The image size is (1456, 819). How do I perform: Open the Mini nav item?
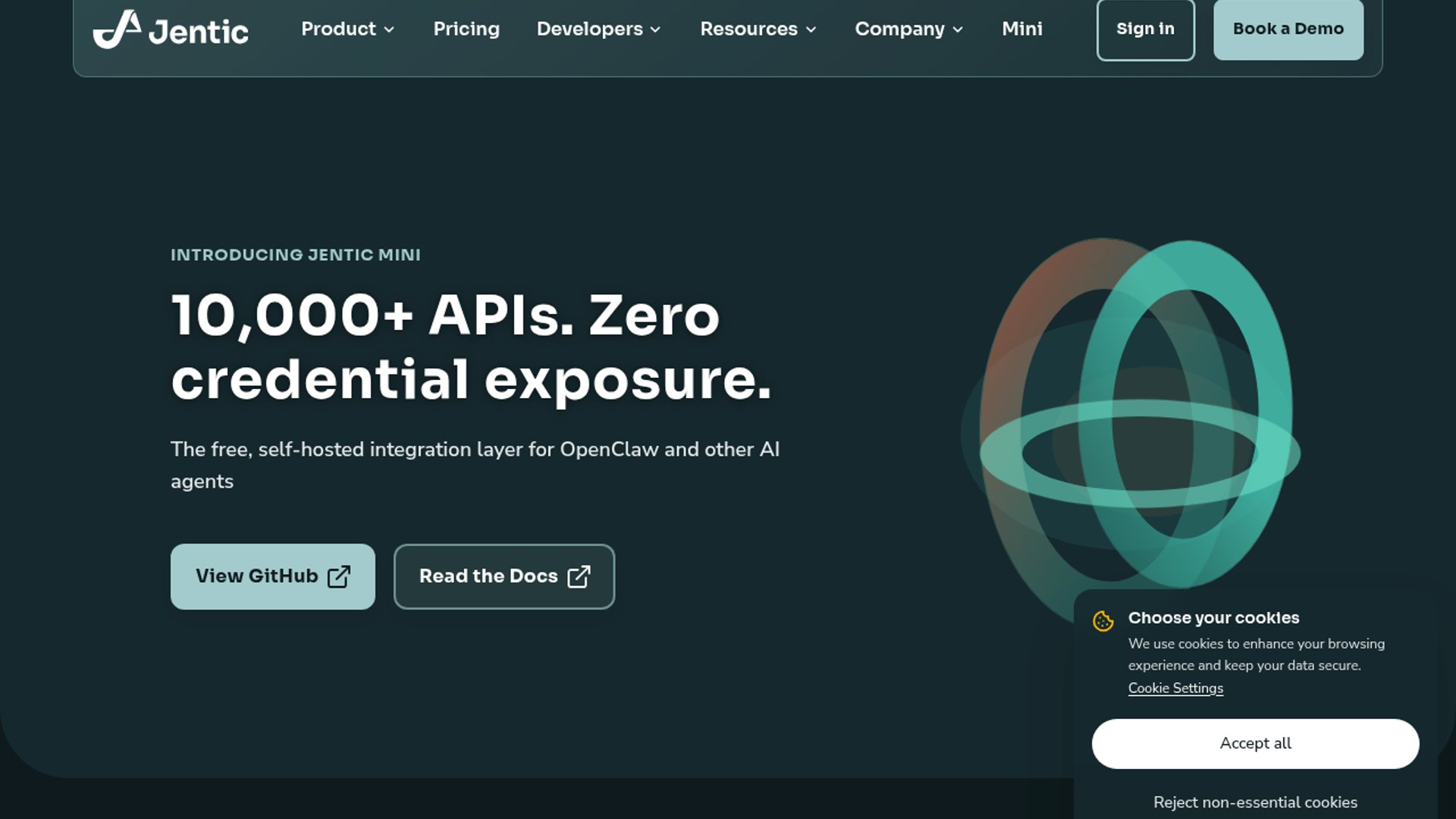point(1021,29)
